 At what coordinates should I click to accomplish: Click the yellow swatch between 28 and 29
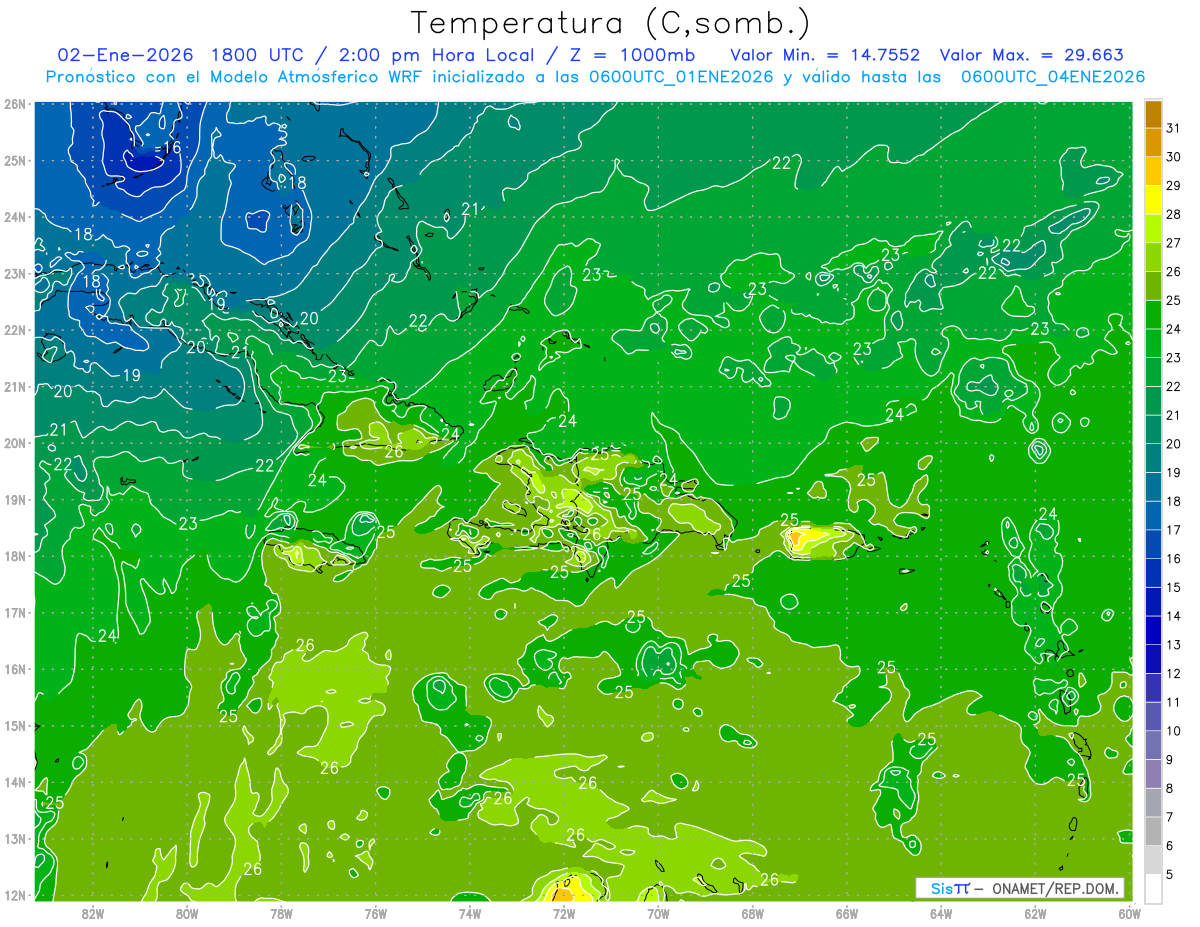click(1153, 200)
